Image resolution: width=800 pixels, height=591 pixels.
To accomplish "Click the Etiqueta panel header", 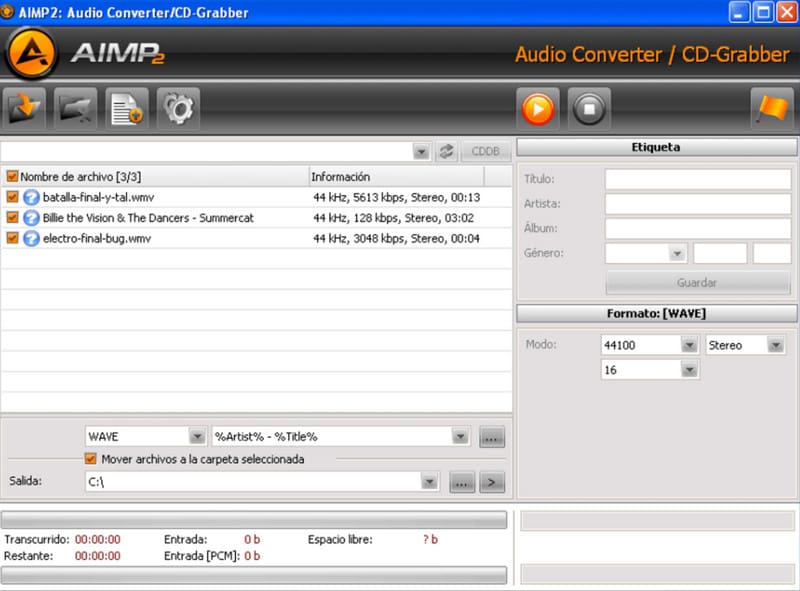I will point(657,146).
